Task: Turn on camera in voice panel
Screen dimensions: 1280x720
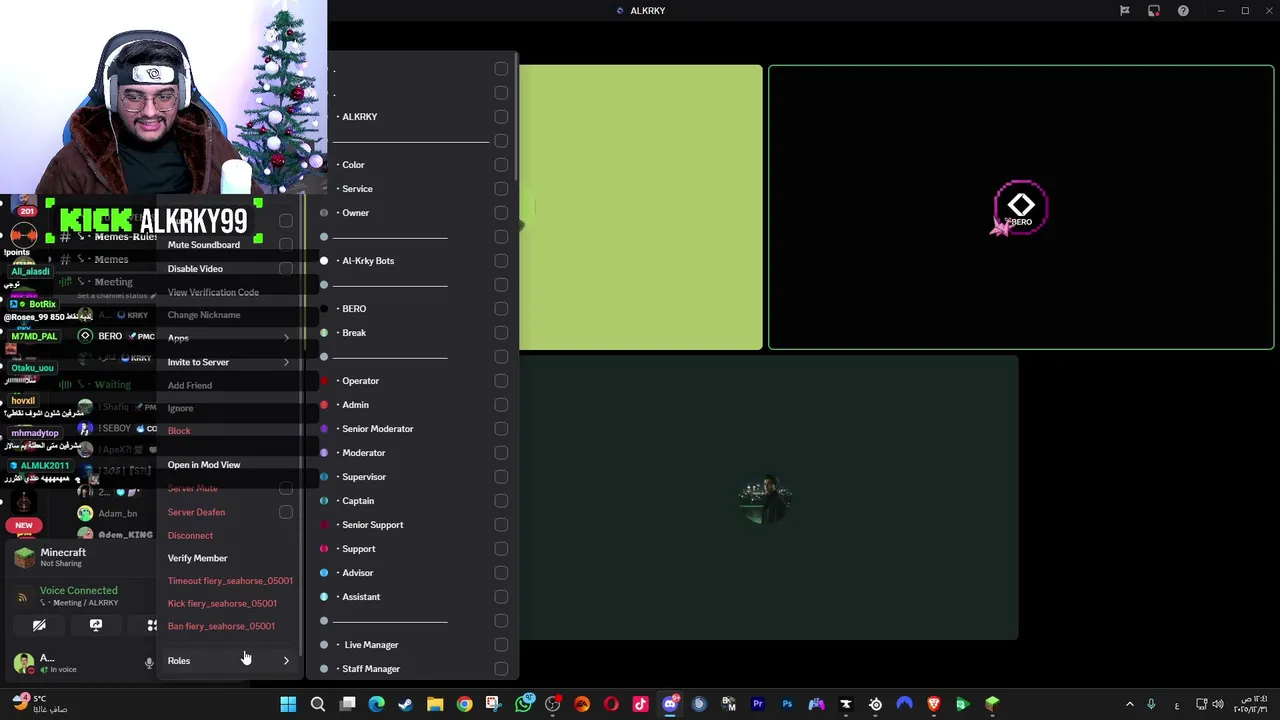Action: pyautogui.click(x=39, y=625)
